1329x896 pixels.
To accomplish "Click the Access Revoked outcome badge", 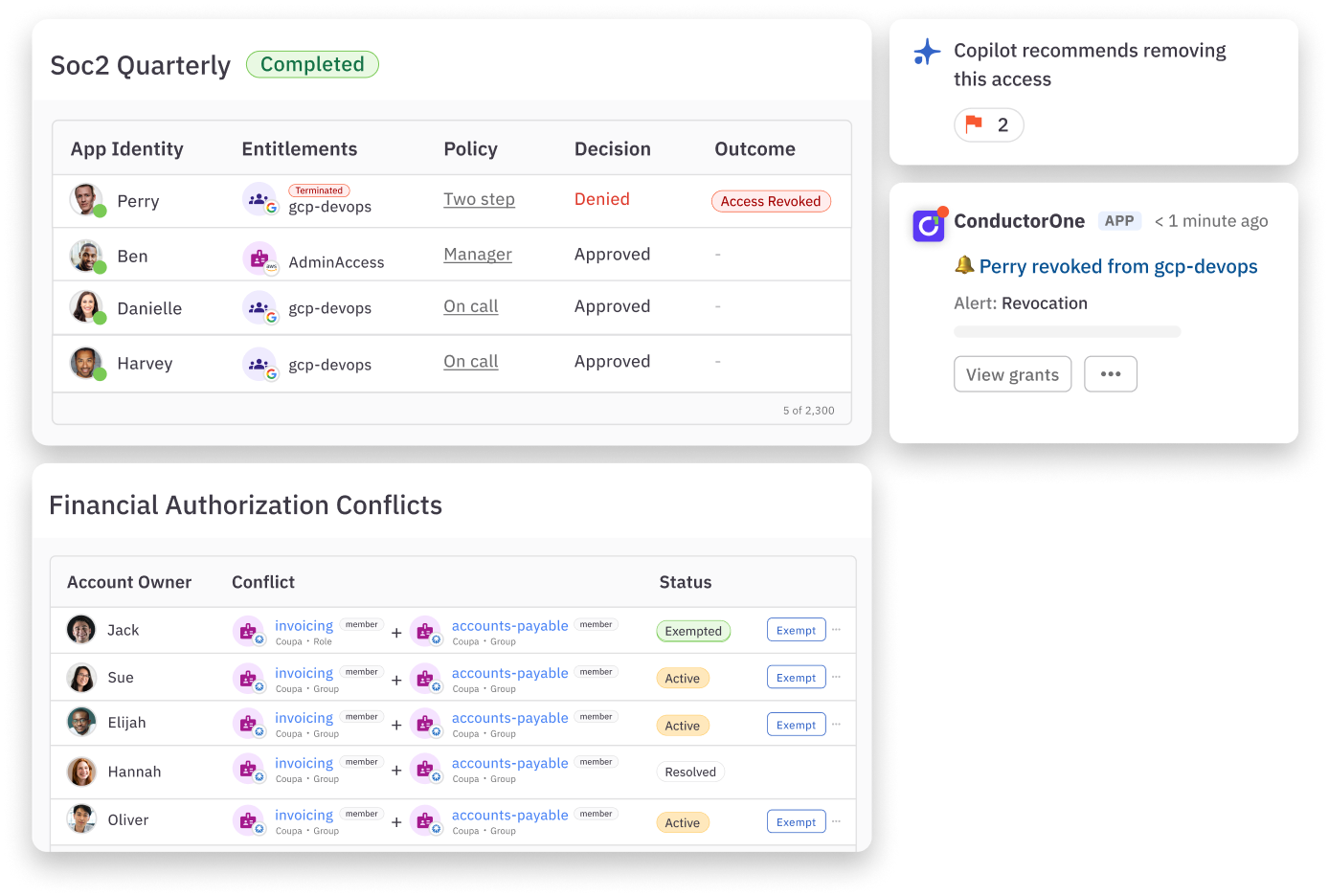I will click(770, 201).
